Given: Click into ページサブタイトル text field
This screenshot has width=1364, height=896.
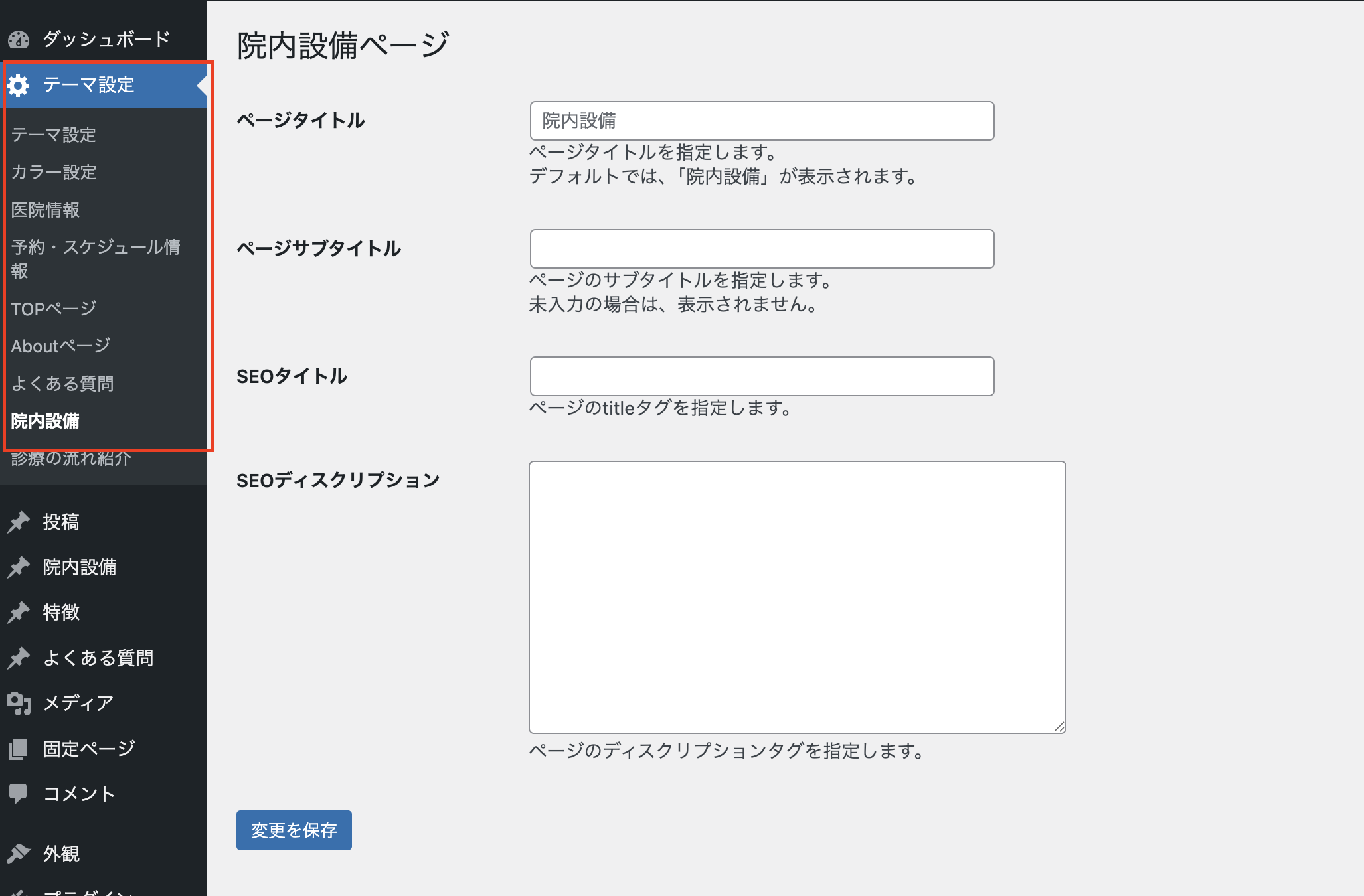Looking at the screenshot, I should pos(762,249).
